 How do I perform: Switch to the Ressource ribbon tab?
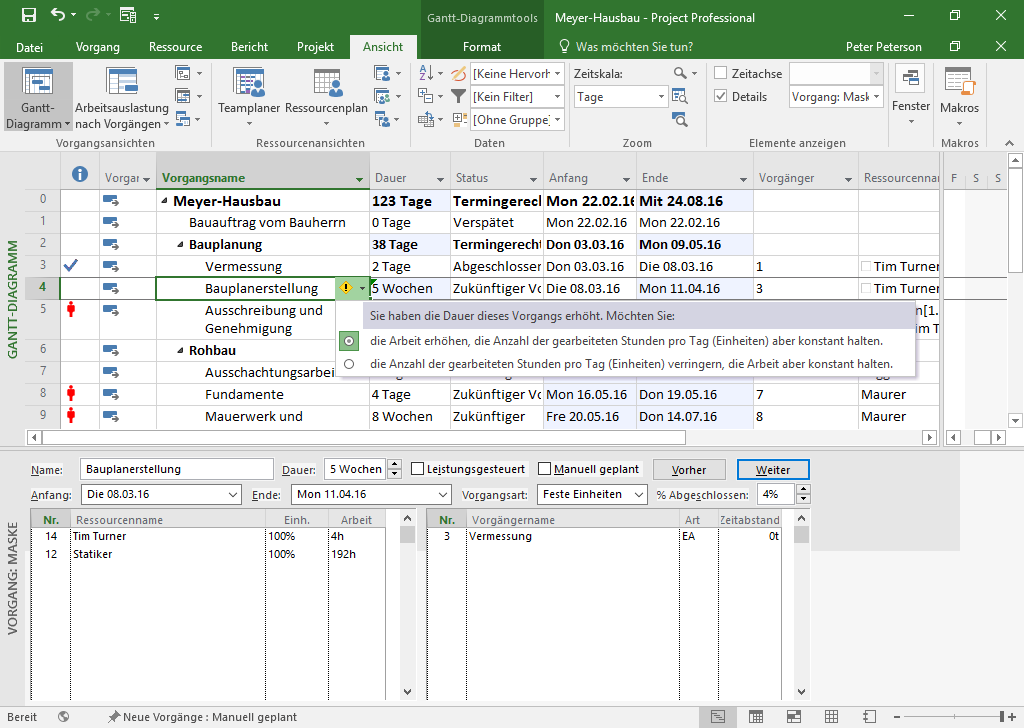click(x=176, y=47)
